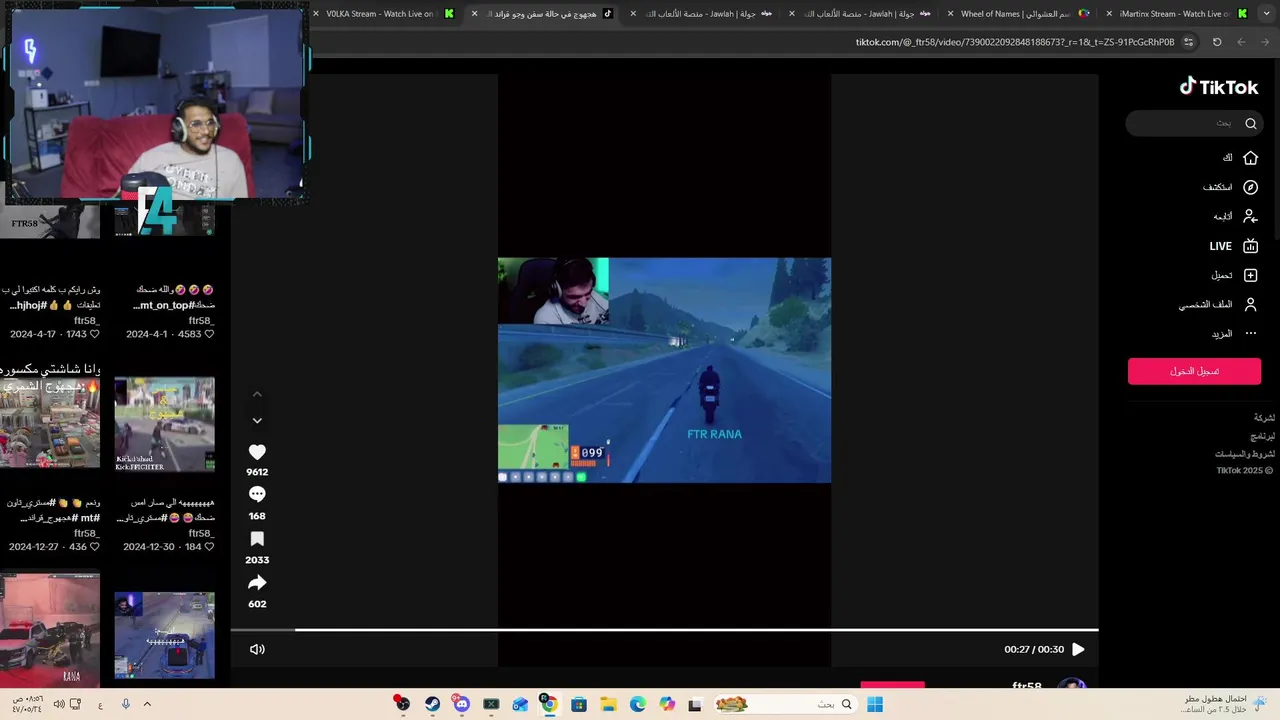
Task: Click the microphone icon in system tray
Action: click(126, 705)
